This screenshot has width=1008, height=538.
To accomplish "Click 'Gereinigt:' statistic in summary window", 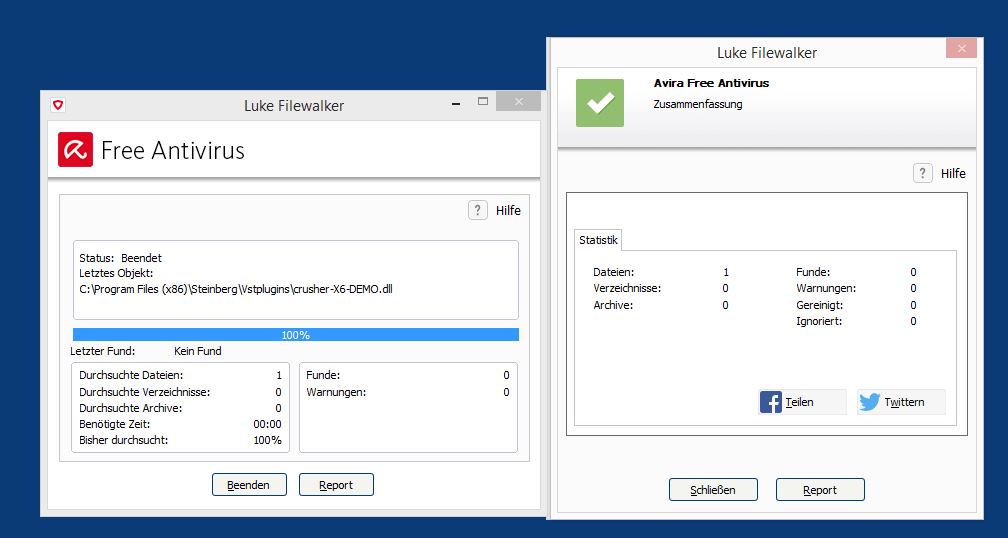I will (820, 305).
